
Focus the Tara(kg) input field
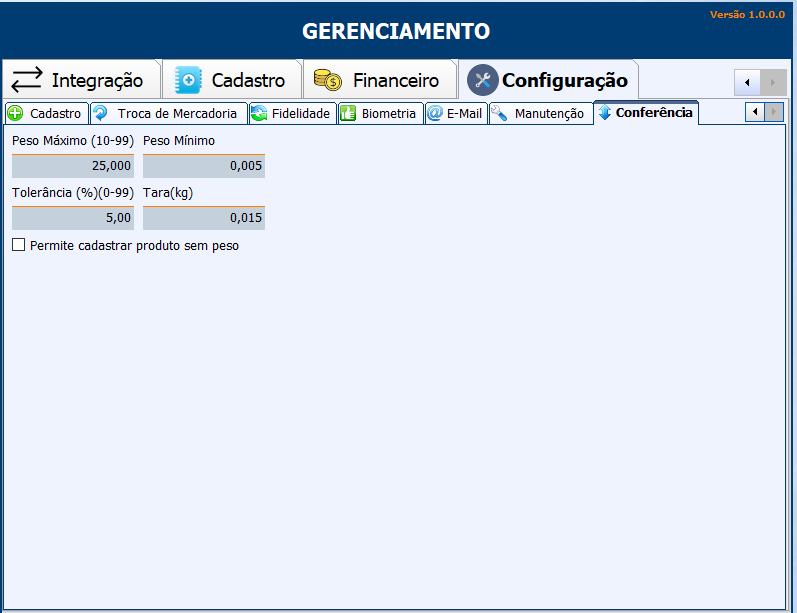coord(204,217)
